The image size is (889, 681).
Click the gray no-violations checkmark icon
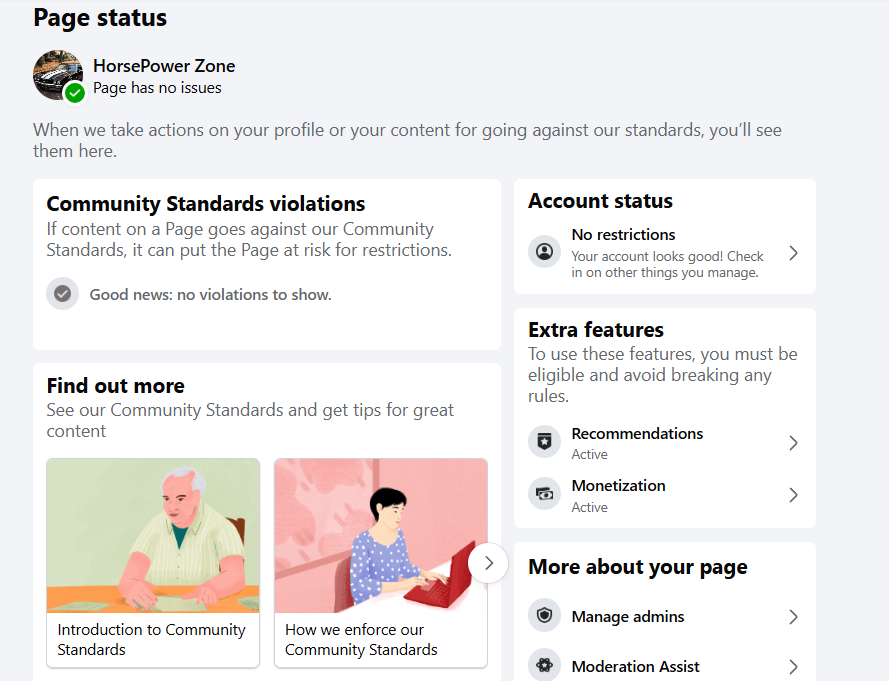point(62,294)
